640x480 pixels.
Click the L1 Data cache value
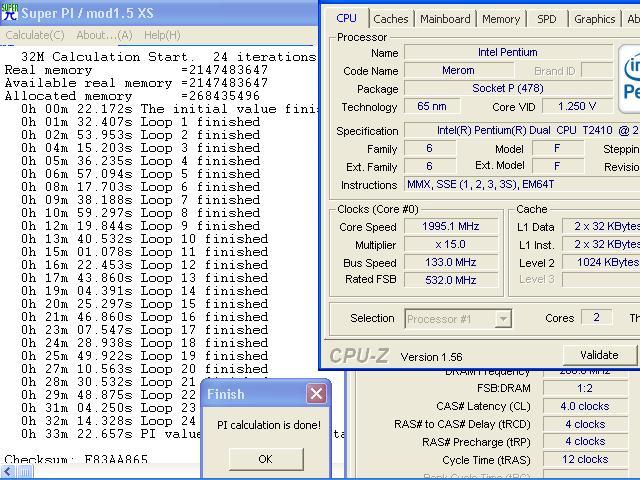601,227
